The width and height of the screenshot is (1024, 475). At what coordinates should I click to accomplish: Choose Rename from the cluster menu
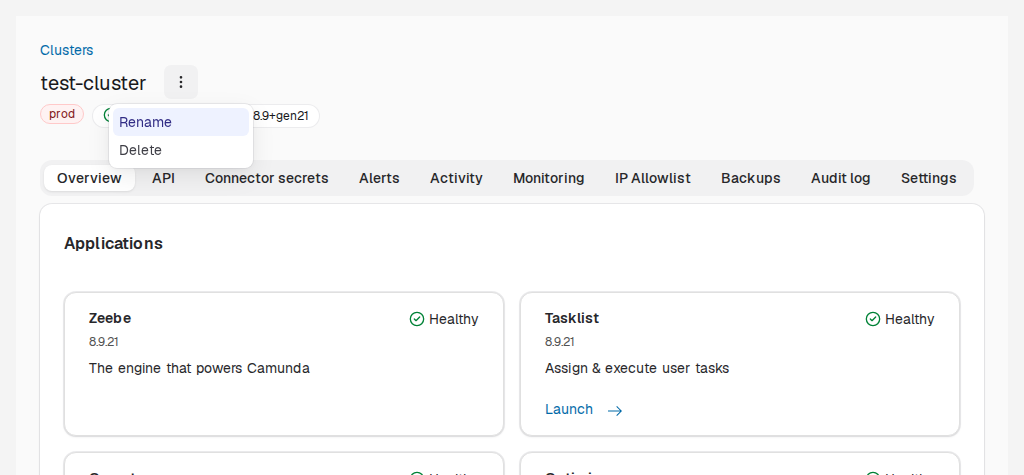pos(181,122)
